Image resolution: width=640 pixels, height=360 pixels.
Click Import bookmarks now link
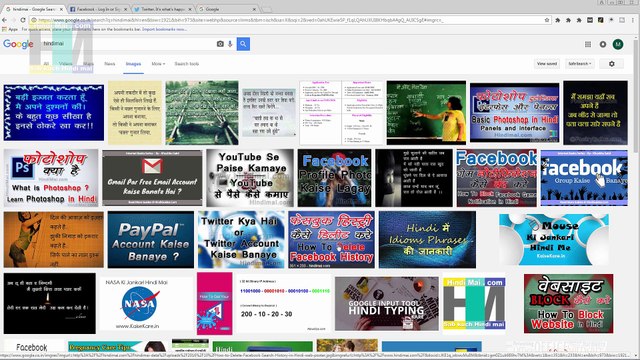coord(164,29)
